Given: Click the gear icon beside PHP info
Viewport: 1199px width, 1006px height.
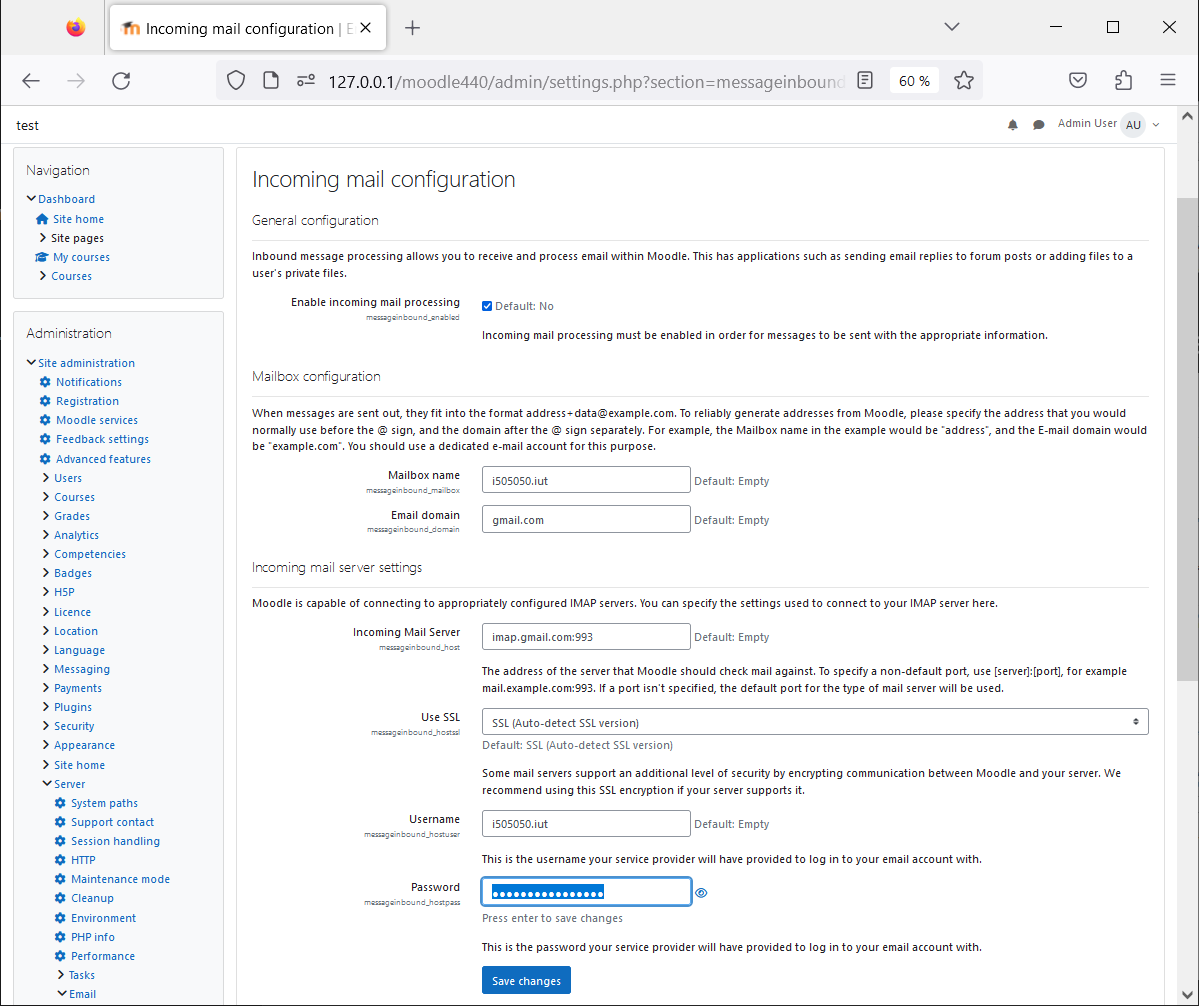Looking at the screenshot, I should click(60, 936).
